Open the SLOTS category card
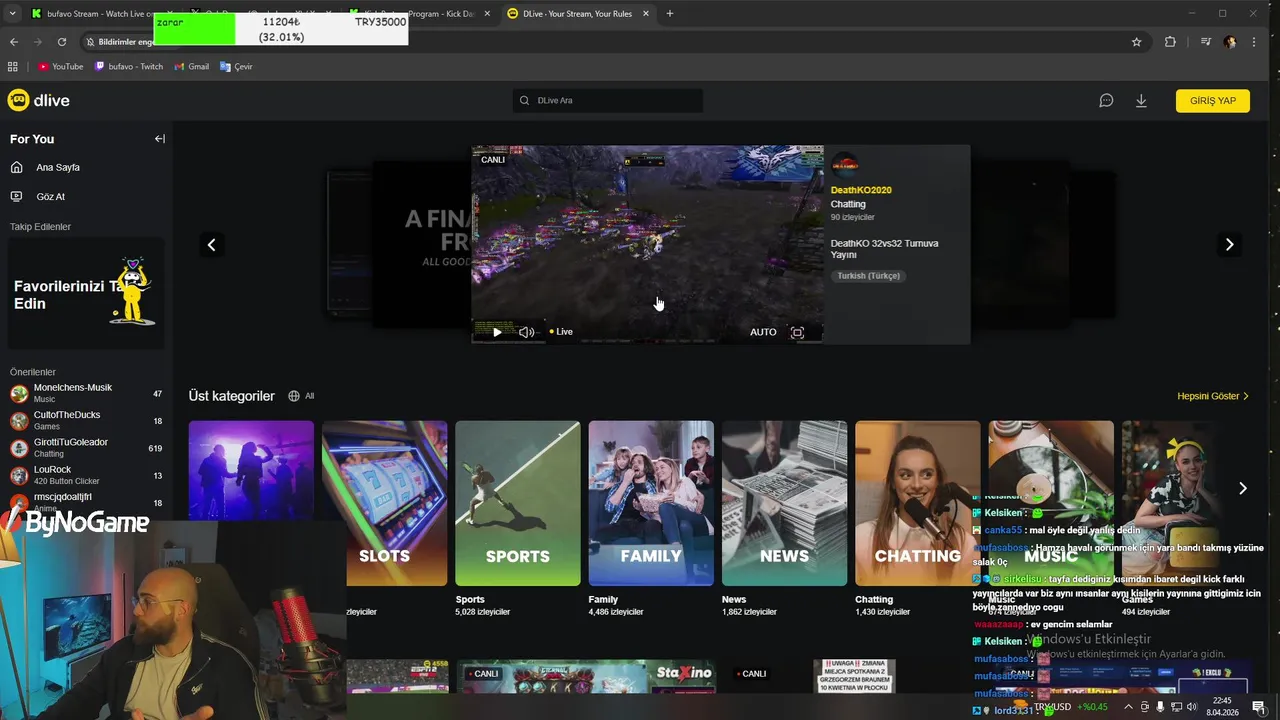This screenshot has width=1280, height=720. pyautogui.click(x=384, y=503)
